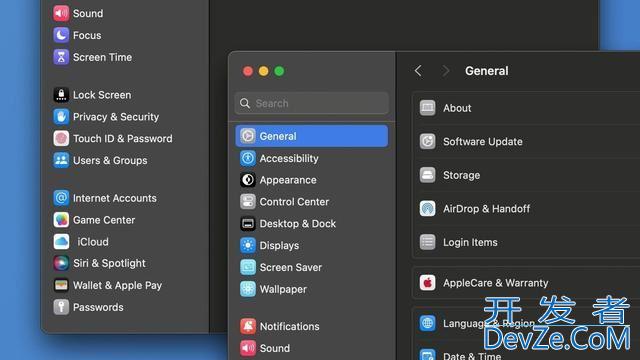Open the Storage row label
The image size is (640, 360).
[461, 176]
